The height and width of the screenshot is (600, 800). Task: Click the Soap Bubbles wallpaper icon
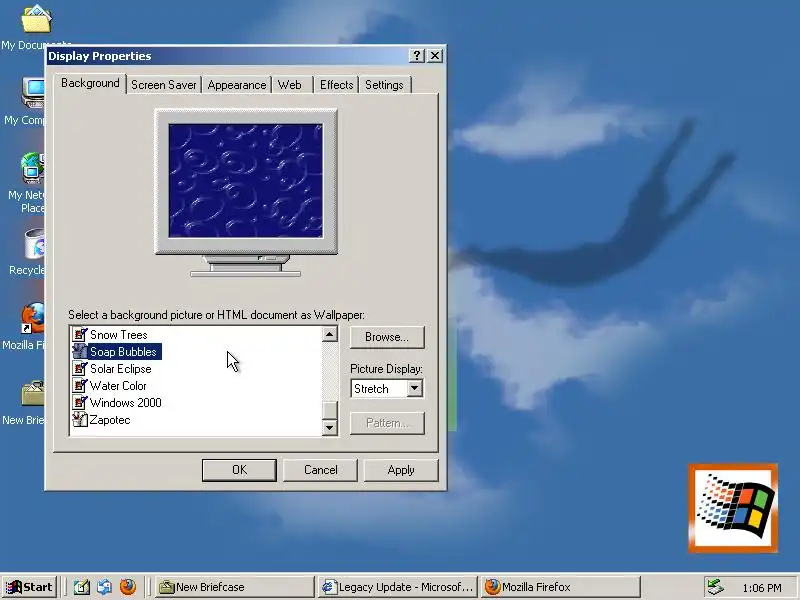[x=80, y=352]
